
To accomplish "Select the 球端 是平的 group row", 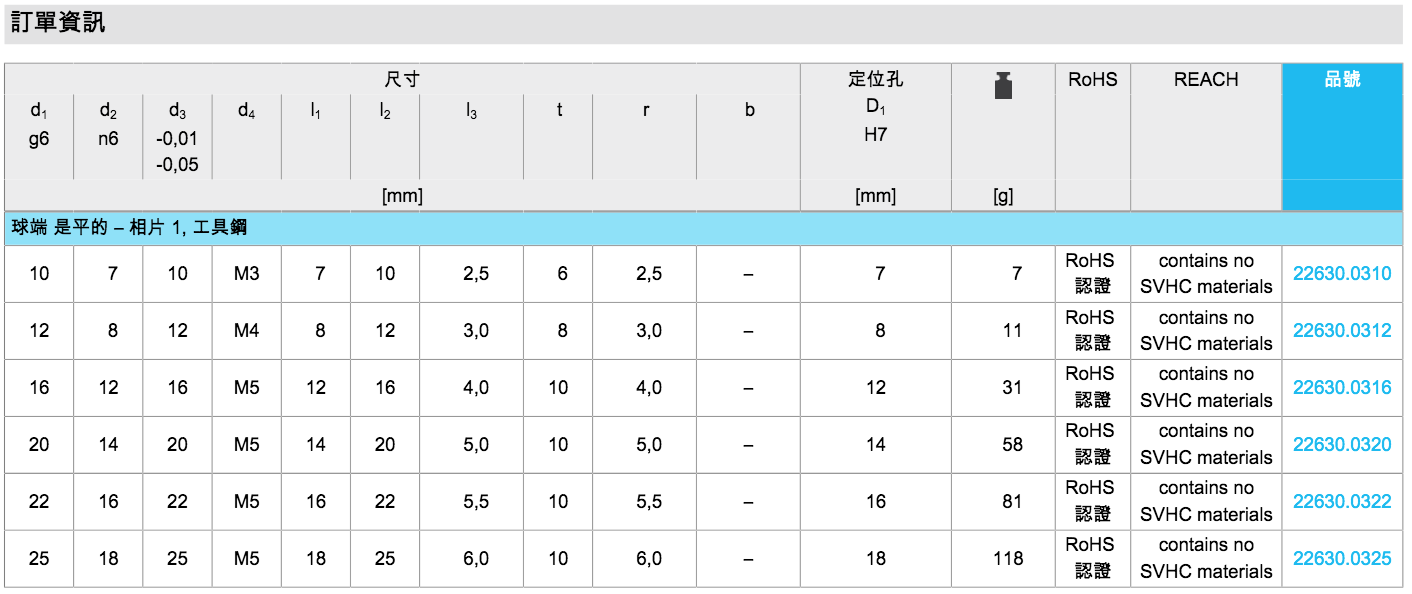I will pos(129,229).
